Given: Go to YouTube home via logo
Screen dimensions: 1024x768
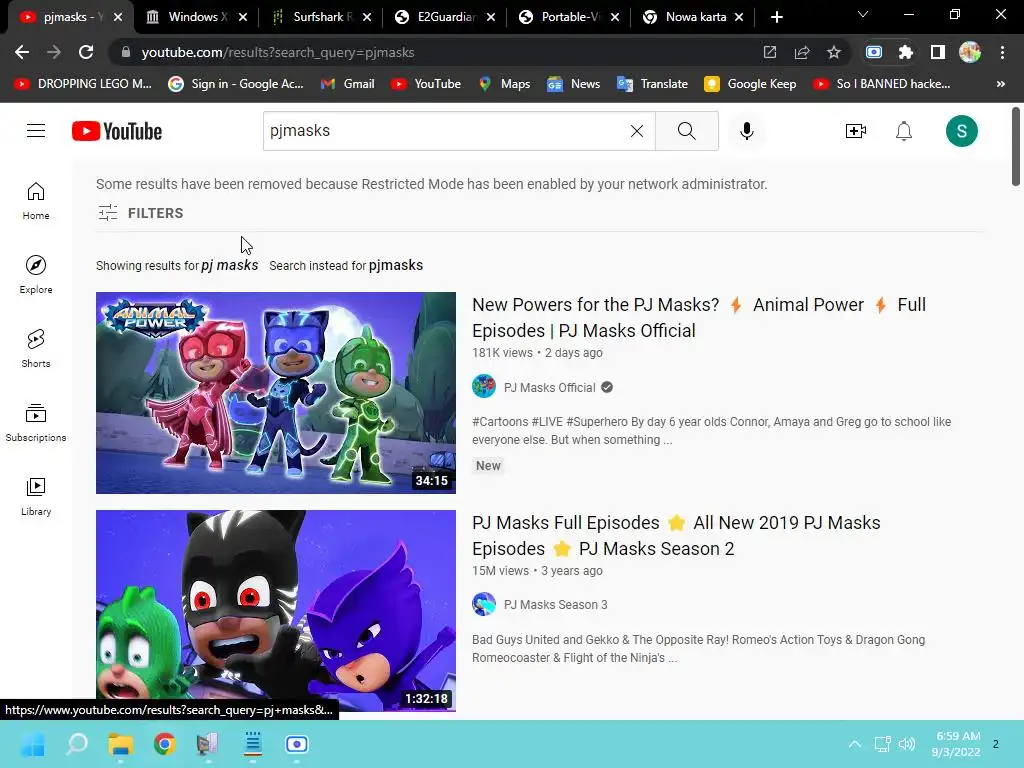Looking at the screenshot, I should pyautogui.click(x=117, y=131).
